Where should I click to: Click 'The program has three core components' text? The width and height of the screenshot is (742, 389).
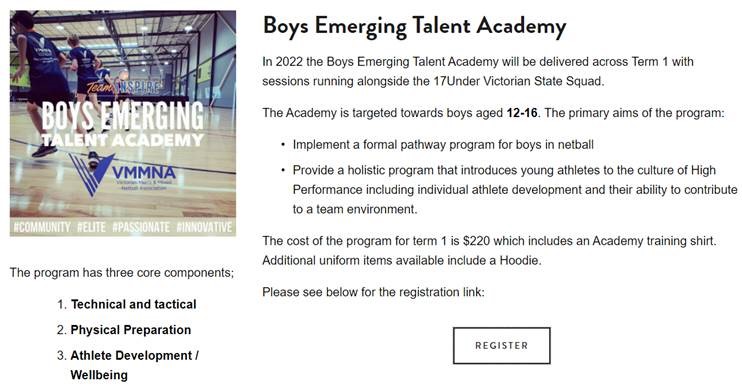pyautogui.click(x=122, y=273)
